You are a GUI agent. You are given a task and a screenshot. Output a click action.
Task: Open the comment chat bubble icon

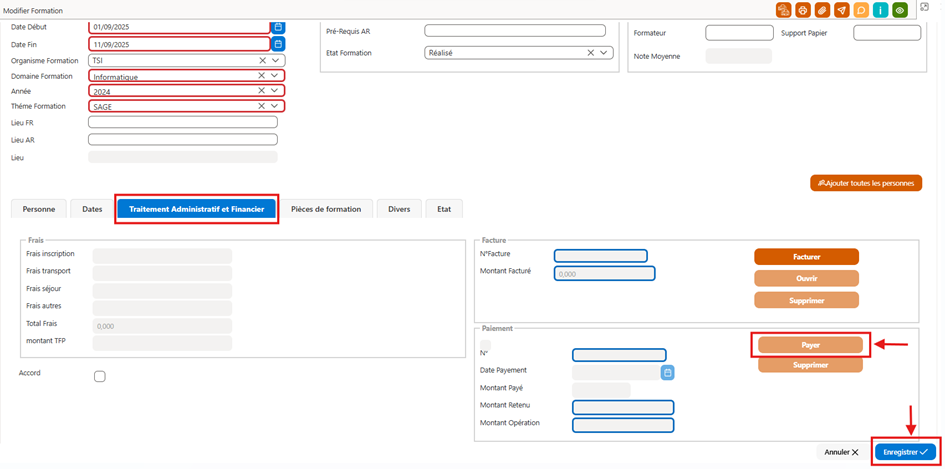click(x=861, y=10)
